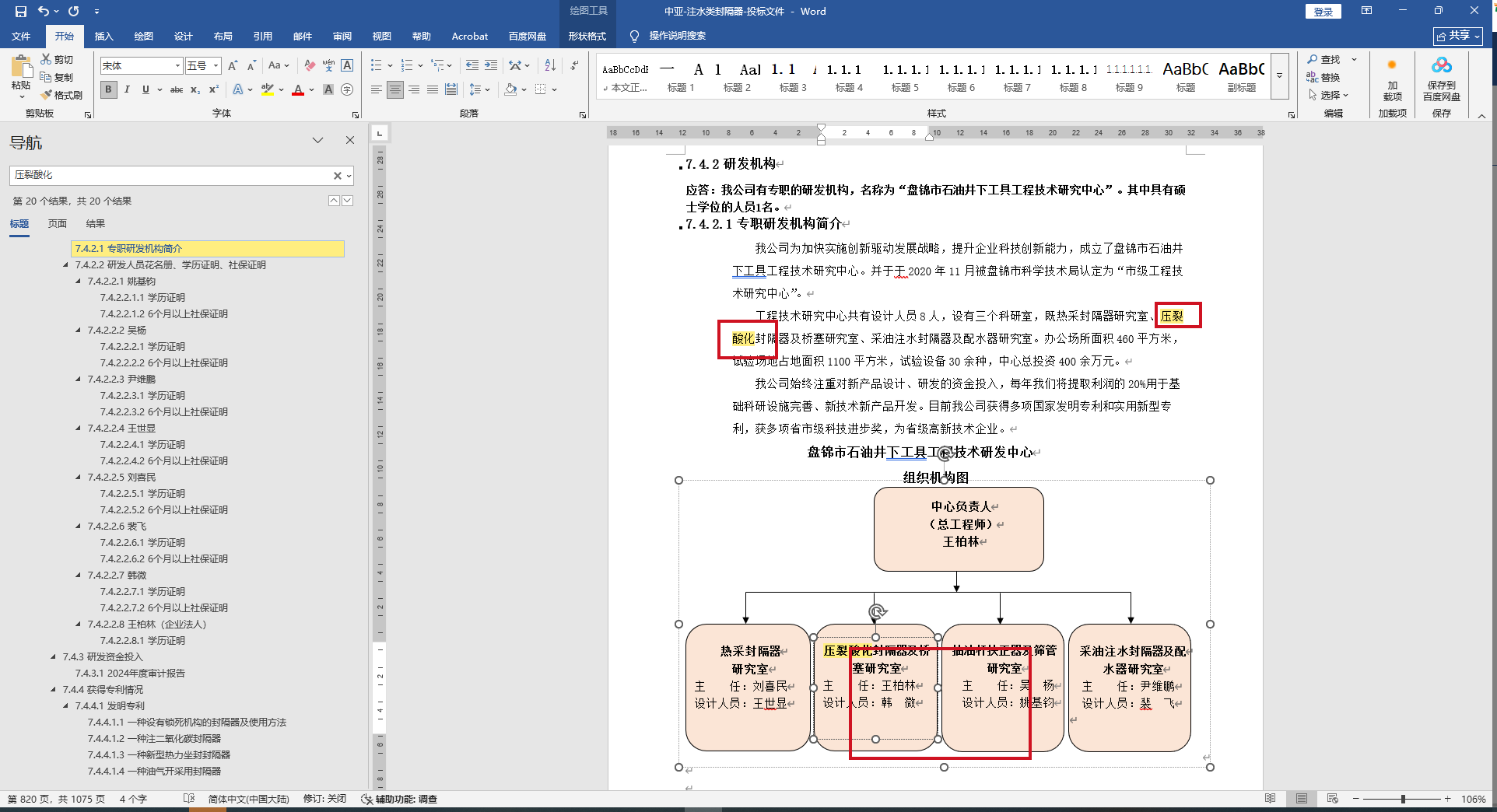Open the 审阅 ribbon tab
This screenshot has width=1497, height=812.
[x=342, y=37]
